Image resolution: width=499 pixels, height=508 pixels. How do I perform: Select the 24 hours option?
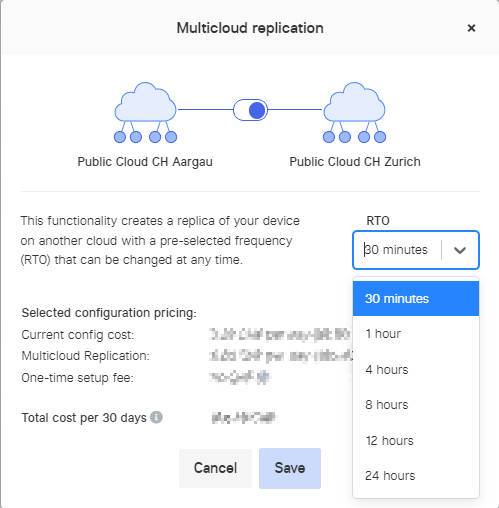tap(416, 476)
